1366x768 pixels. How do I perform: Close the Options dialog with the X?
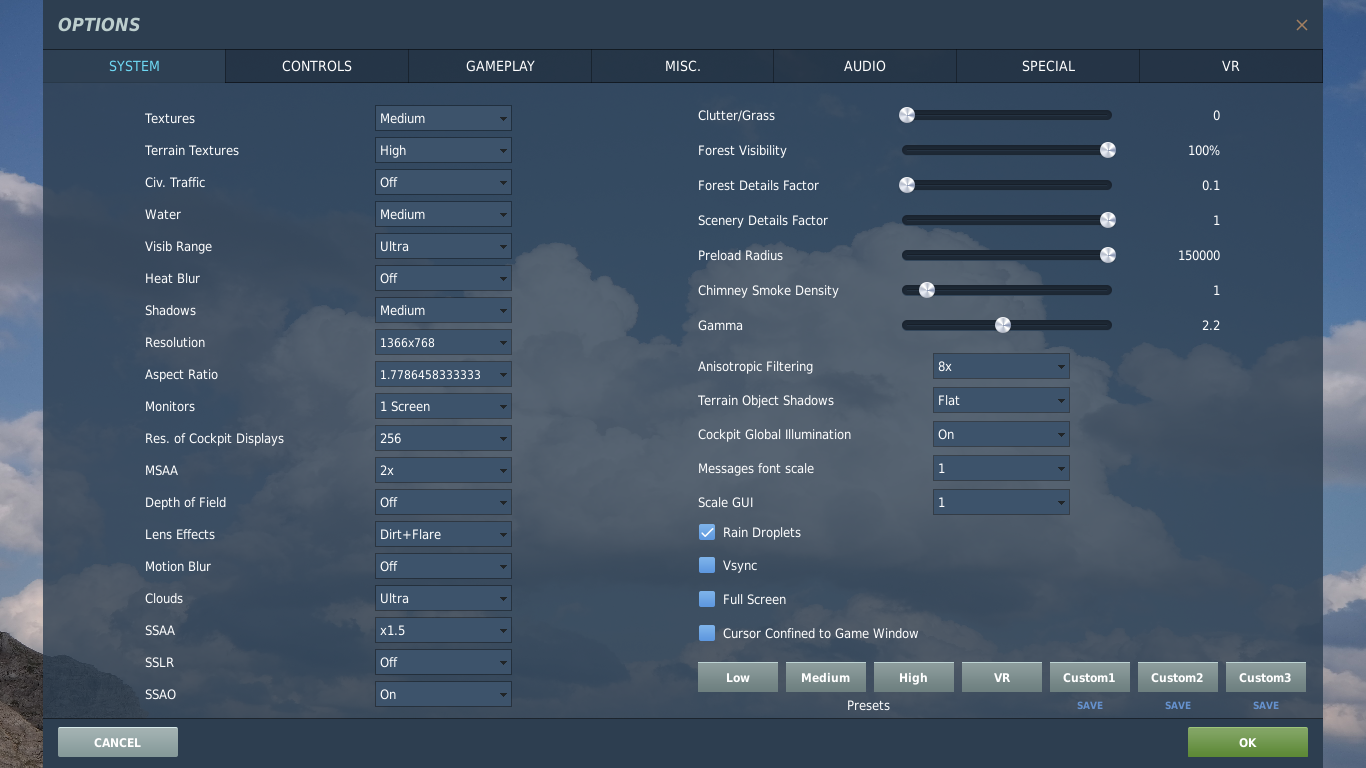coord(1301,25)
